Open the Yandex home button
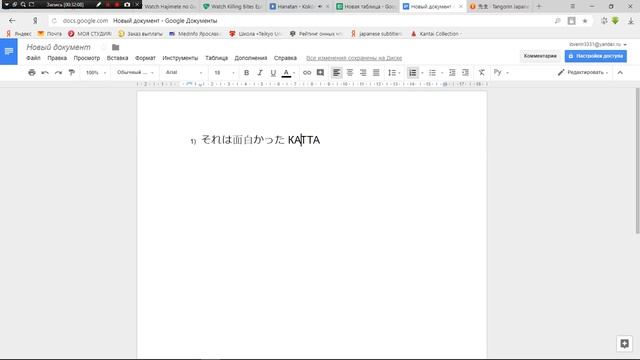Viewport: 640px width, 360px height. pyautogui.click(x=35, y=20)
